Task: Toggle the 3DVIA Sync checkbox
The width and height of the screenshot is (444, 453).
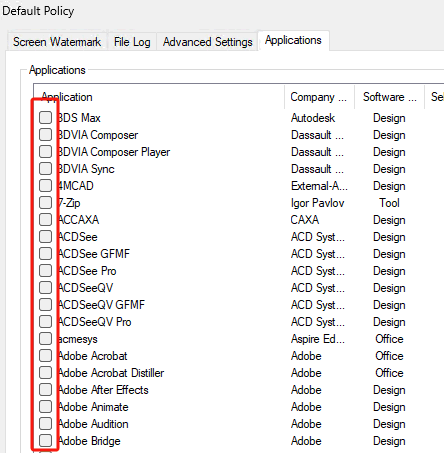Action: 45,168
